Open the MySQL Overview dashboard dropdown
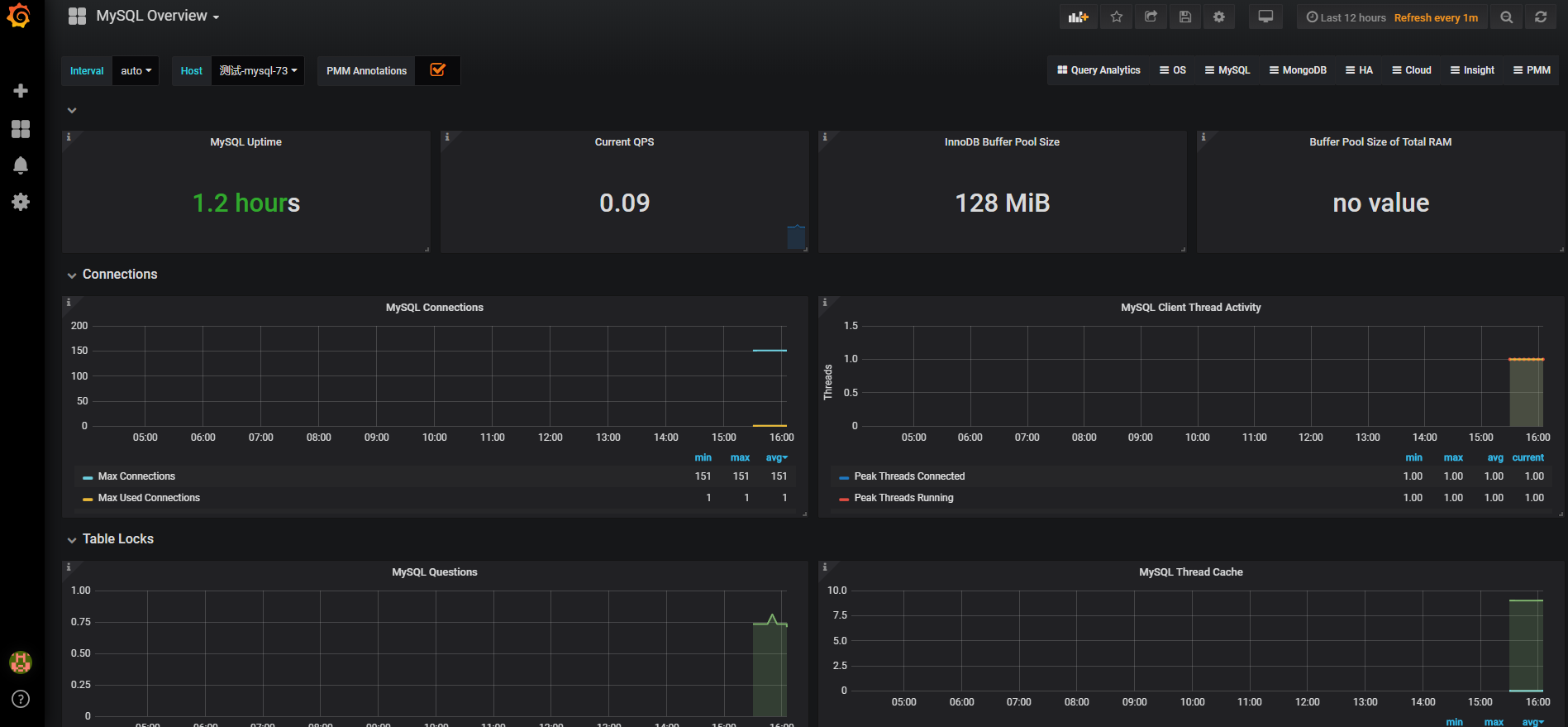The height and width of the screenshot is (727, 1568). (157, 16)
